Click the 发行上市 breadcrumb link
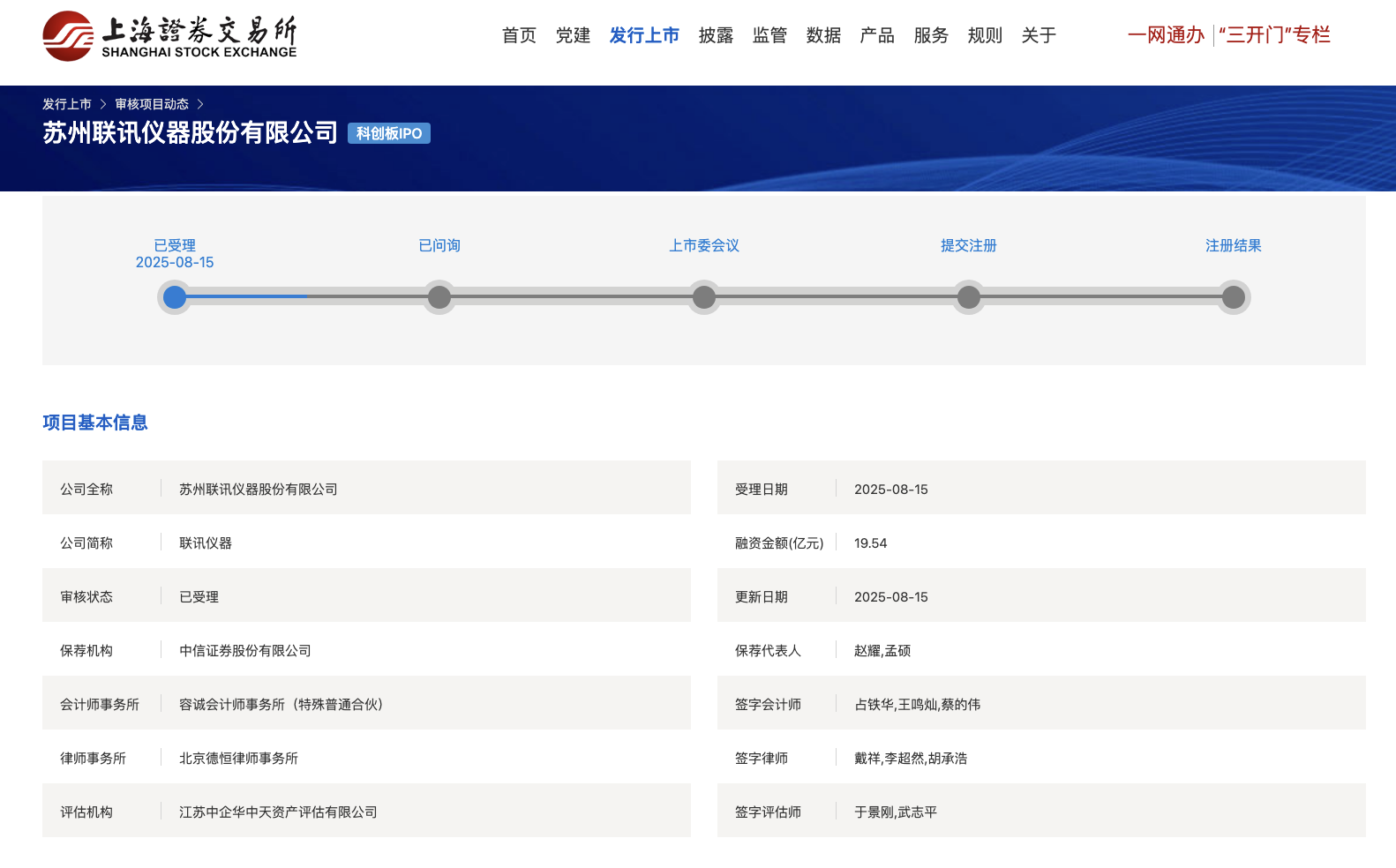This screenshot has width=1396, height=868. pyautogui.click(x=67, y=104)
